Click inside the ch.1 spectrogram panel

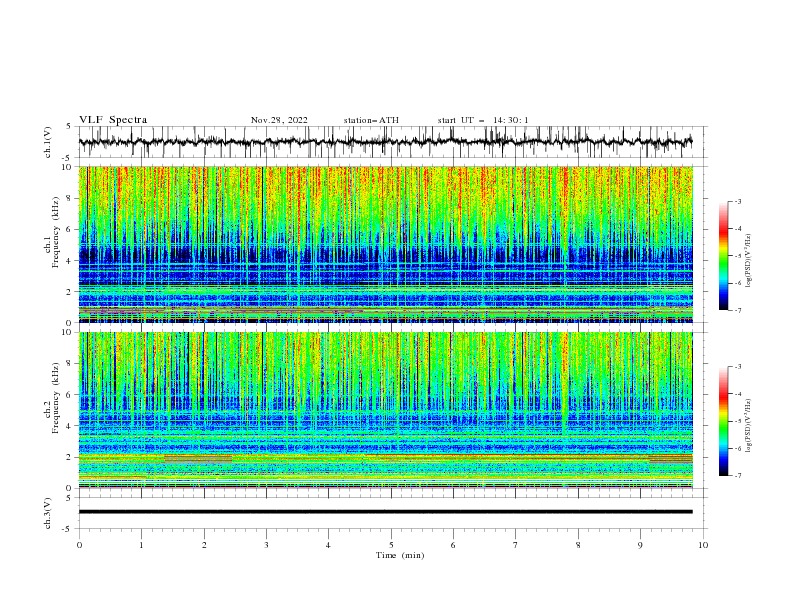(x=385, y=244)
